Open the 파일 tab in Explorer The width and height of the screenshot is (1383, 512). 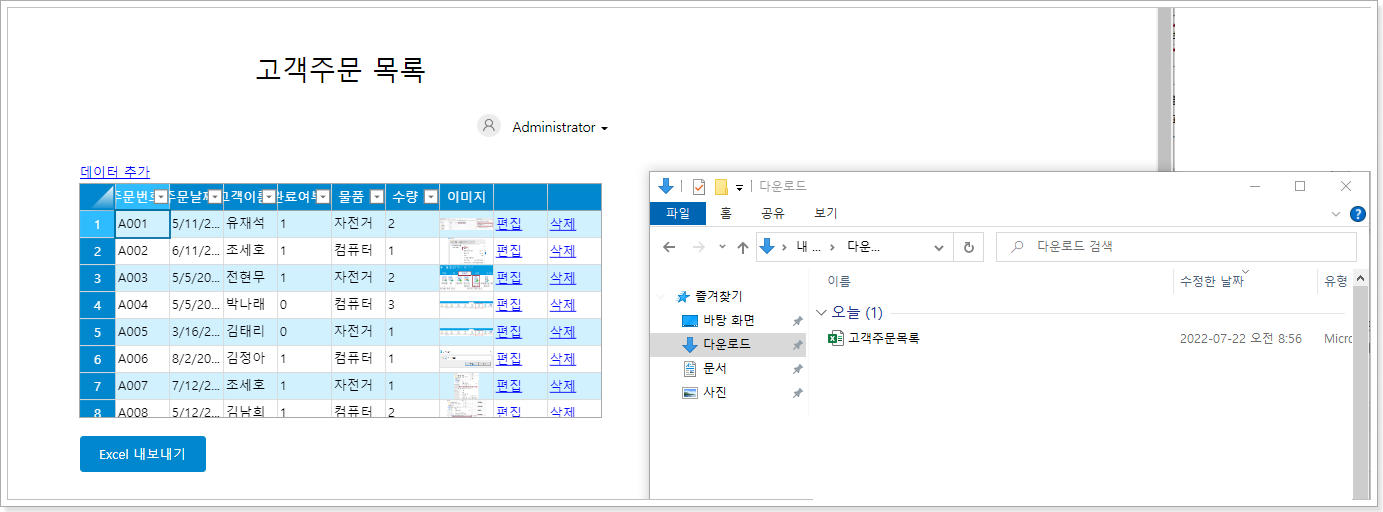coord(678,213)
